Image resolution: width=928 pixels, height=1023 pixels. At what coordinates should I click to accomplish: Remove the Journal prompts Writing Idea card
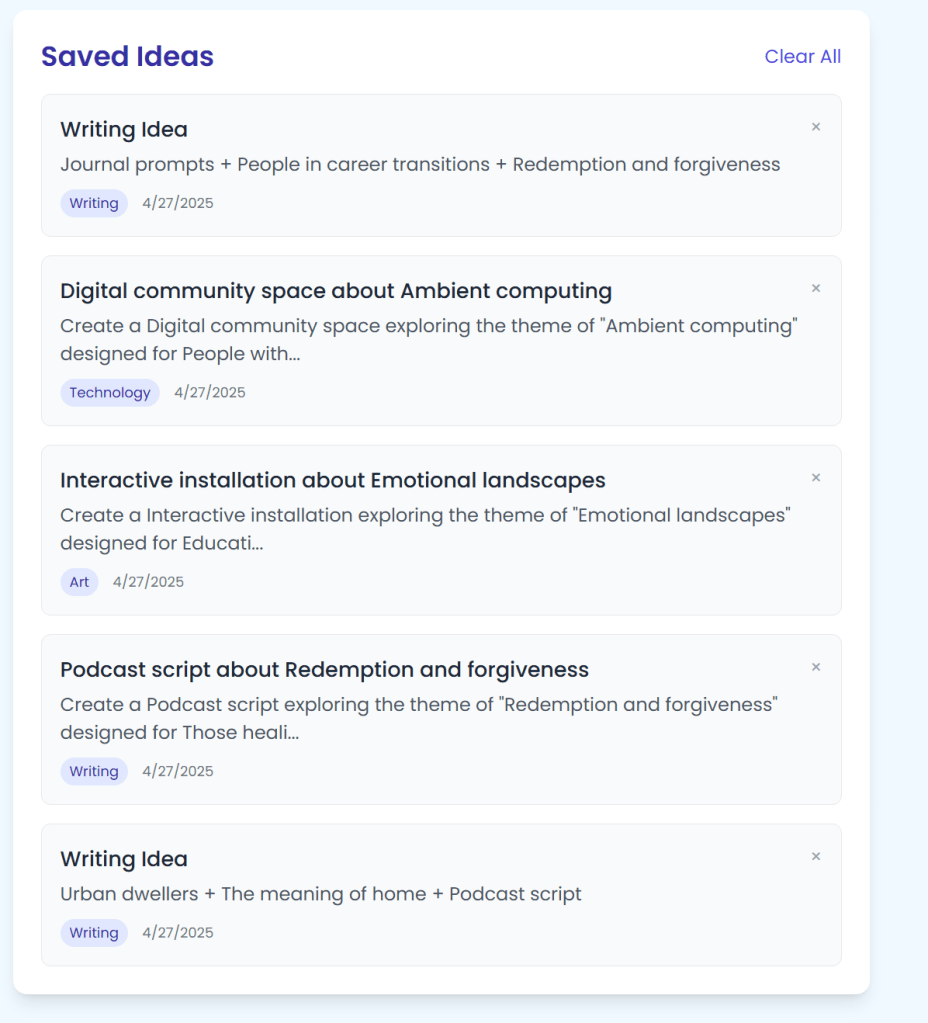coord(815,127)
